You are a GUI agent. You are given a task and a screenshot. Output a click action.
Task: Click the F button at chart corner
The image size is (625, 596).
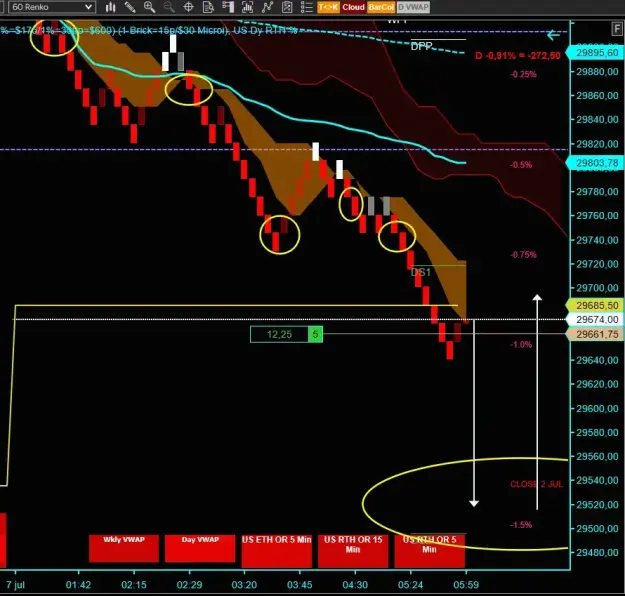pos(617,29)
